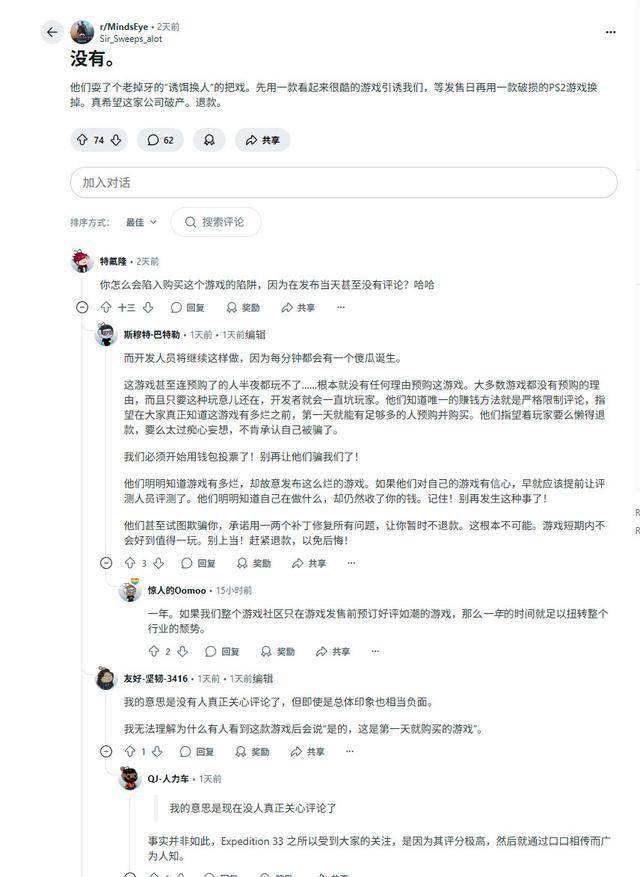Click the 搜索评论 search field
This screenshot has width=640, height=877.
(215, 222)
